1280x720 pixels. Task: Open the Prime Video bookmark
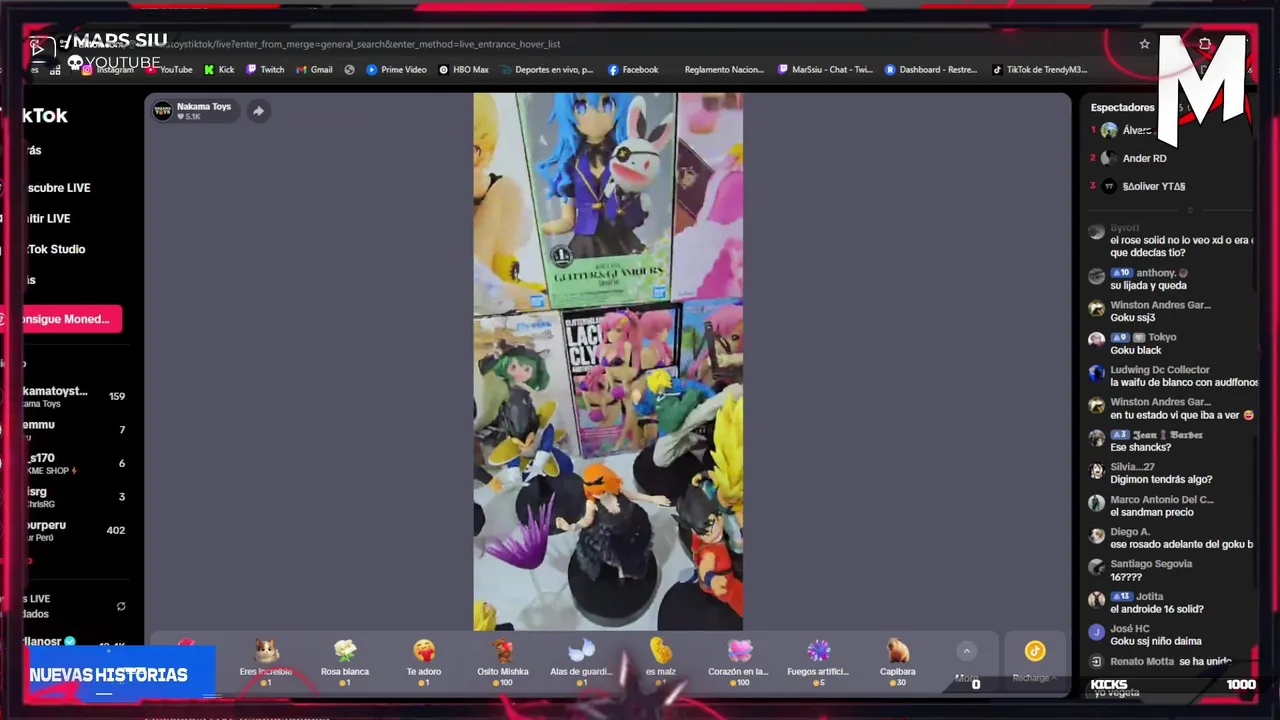(x=397, y=70)
